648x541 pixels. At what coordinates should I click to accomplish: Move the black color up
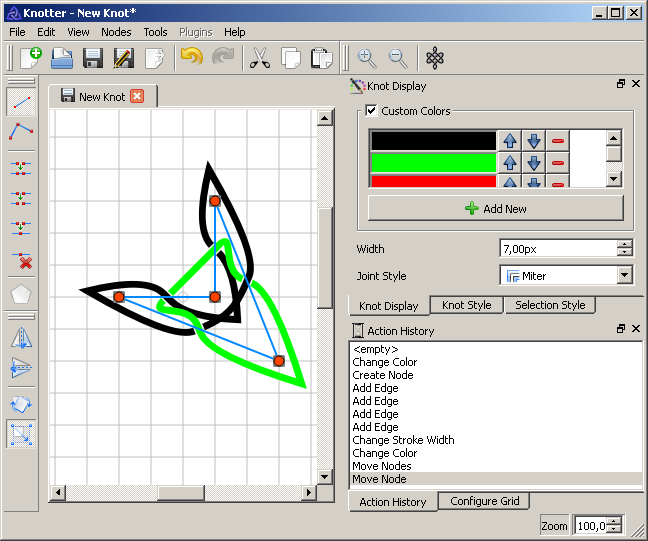(x=510, y=141)
